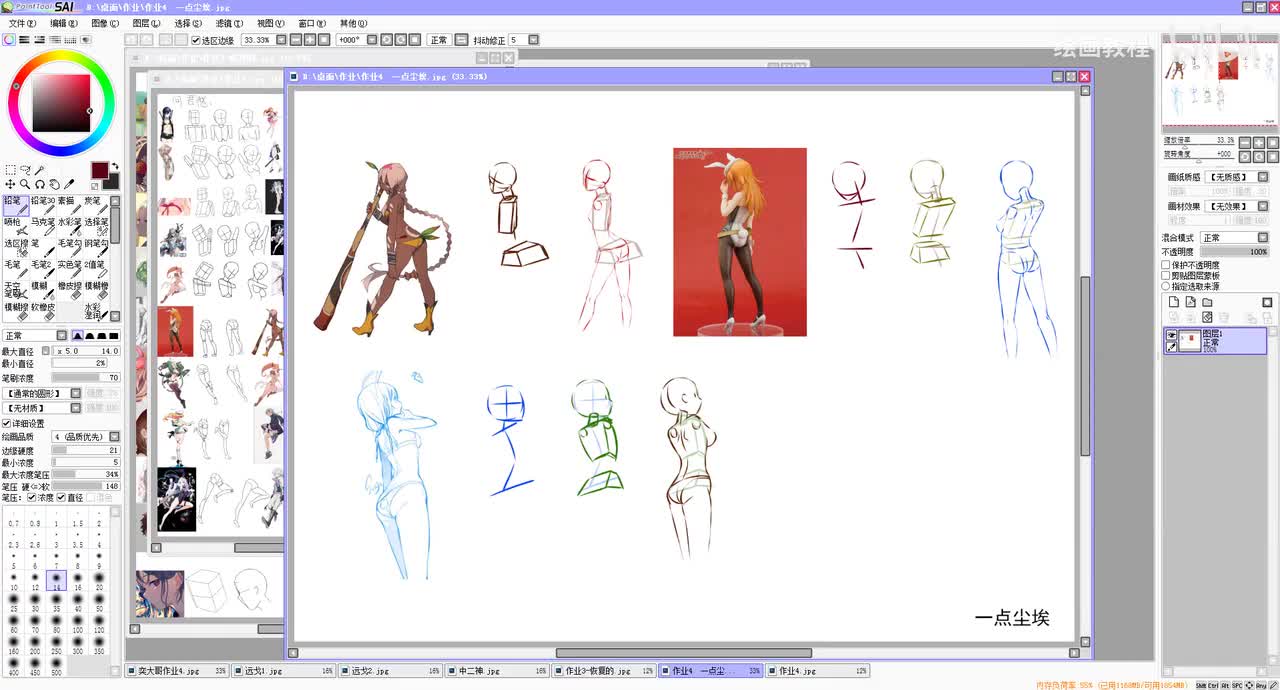Open the 选择 select menu
1280x690 pixels.
point(188,23)
